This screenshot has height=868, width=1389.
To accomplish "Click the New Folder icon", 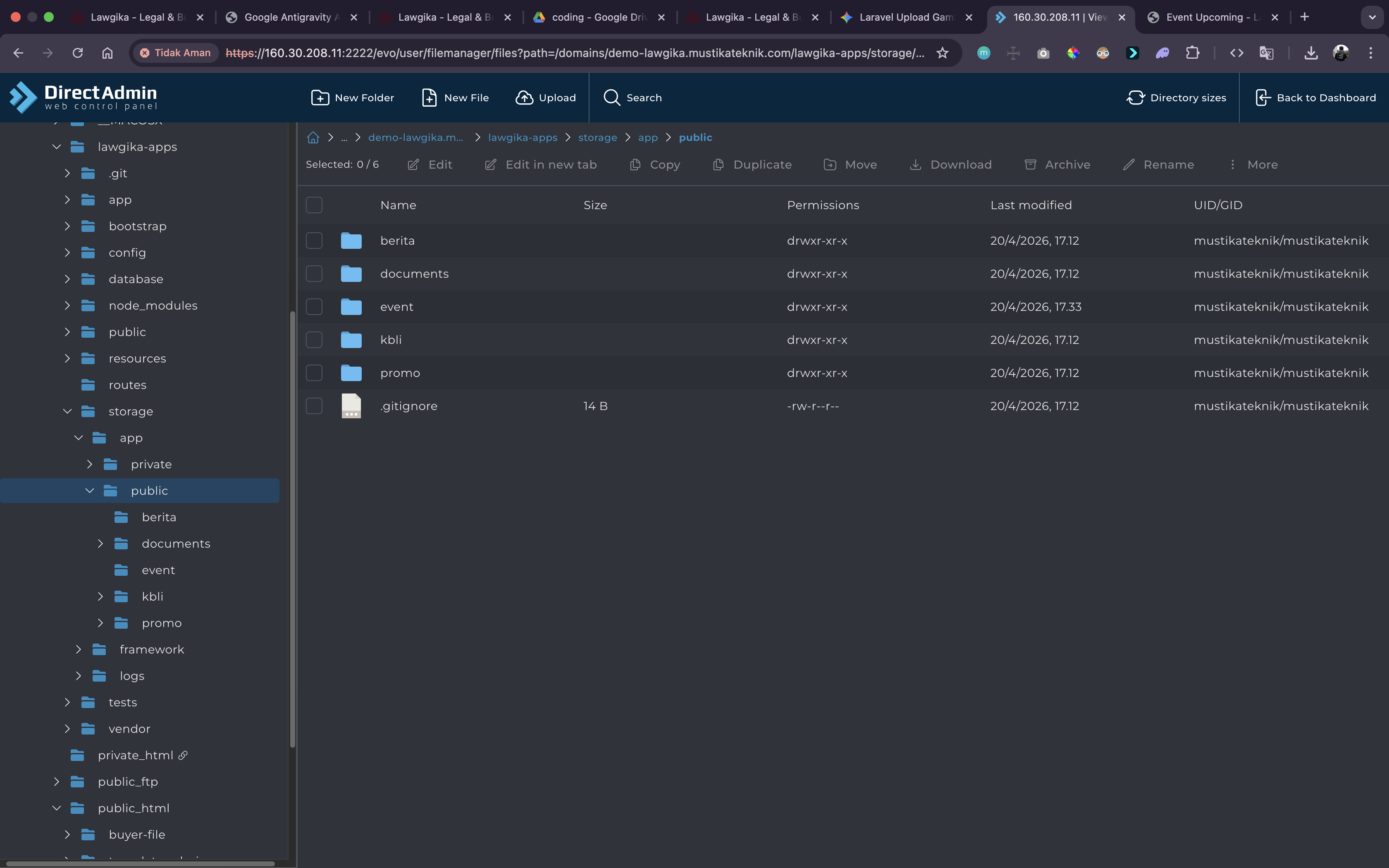I will [x=320, y=98].
